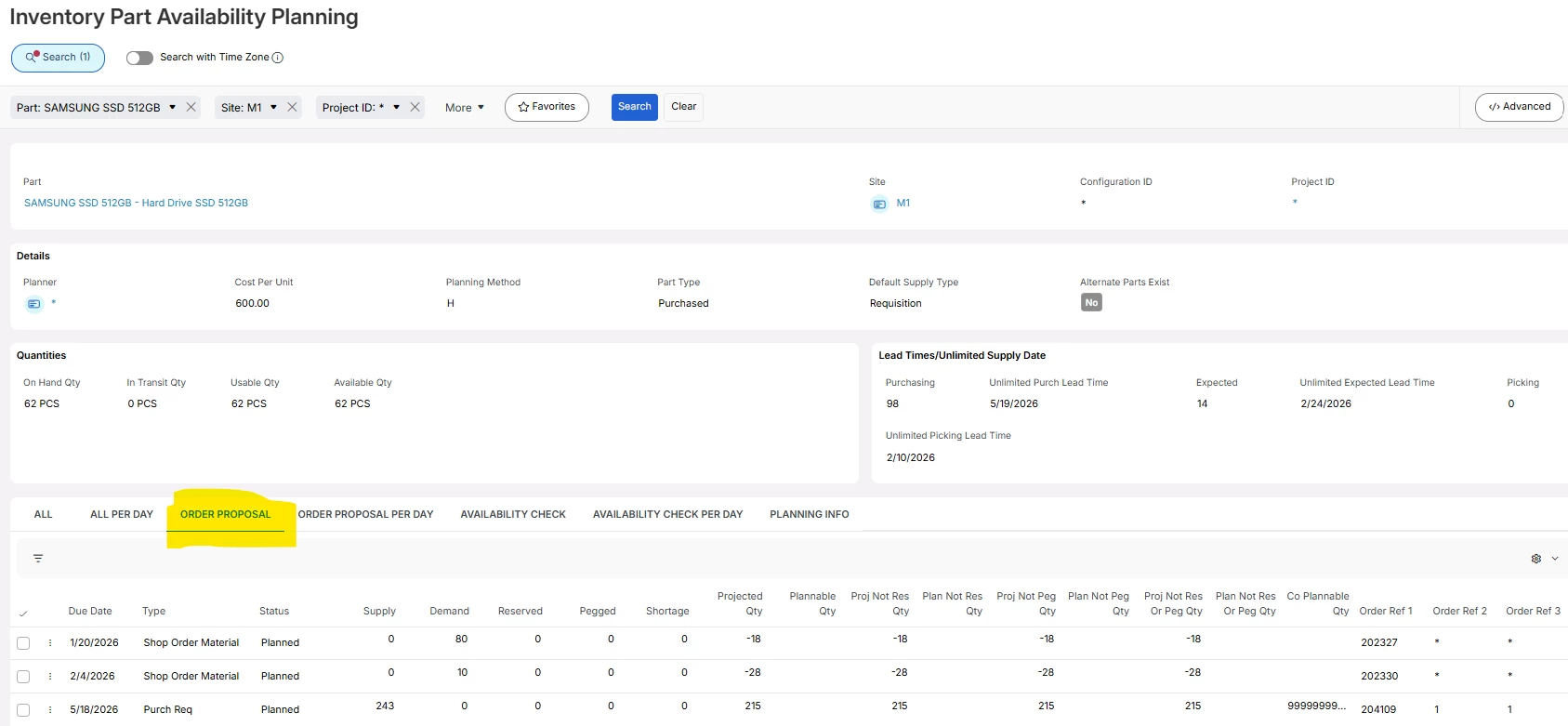This screenshot has height=726, width=1568.
Task: Switch to the Availability Check tab
Action: click(513, 514)
